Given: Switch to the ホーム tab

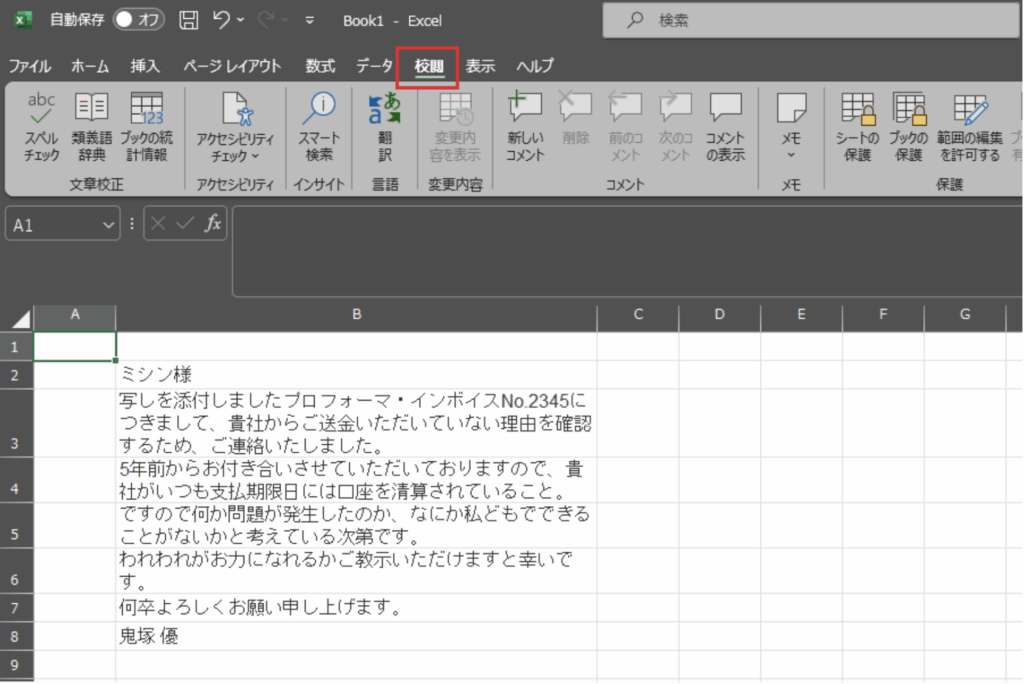Looking at the screenshot, I should 89,66.
